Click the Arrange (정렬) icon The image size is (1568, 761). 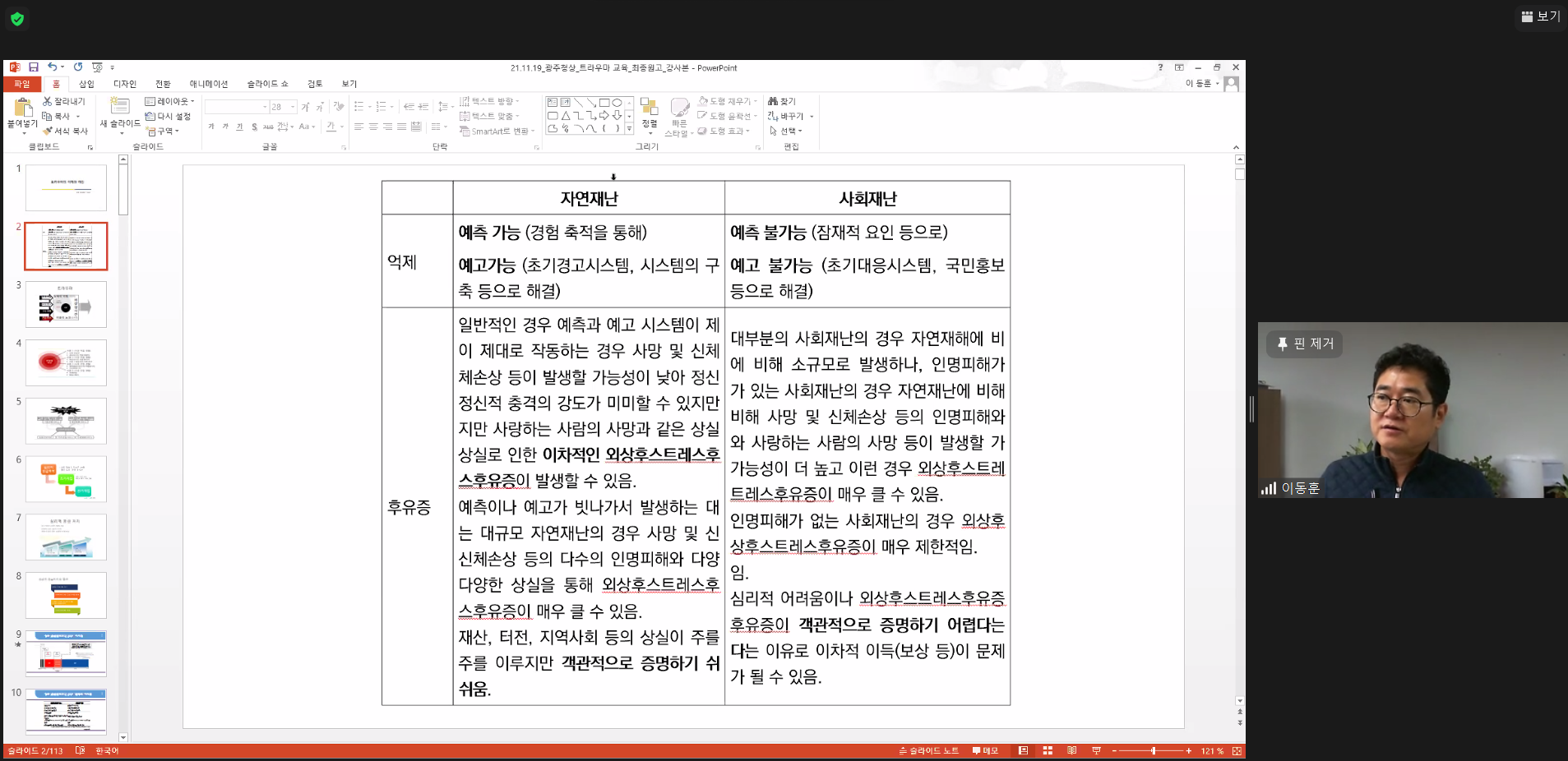[x=650, y=108]
